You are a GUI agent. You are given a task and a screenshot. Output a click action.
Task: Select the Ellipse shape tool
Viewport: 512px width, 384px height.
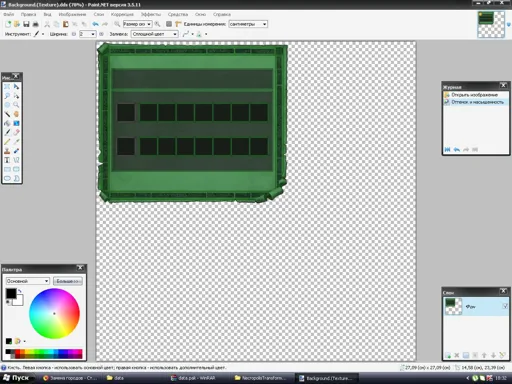click(7, 178)
